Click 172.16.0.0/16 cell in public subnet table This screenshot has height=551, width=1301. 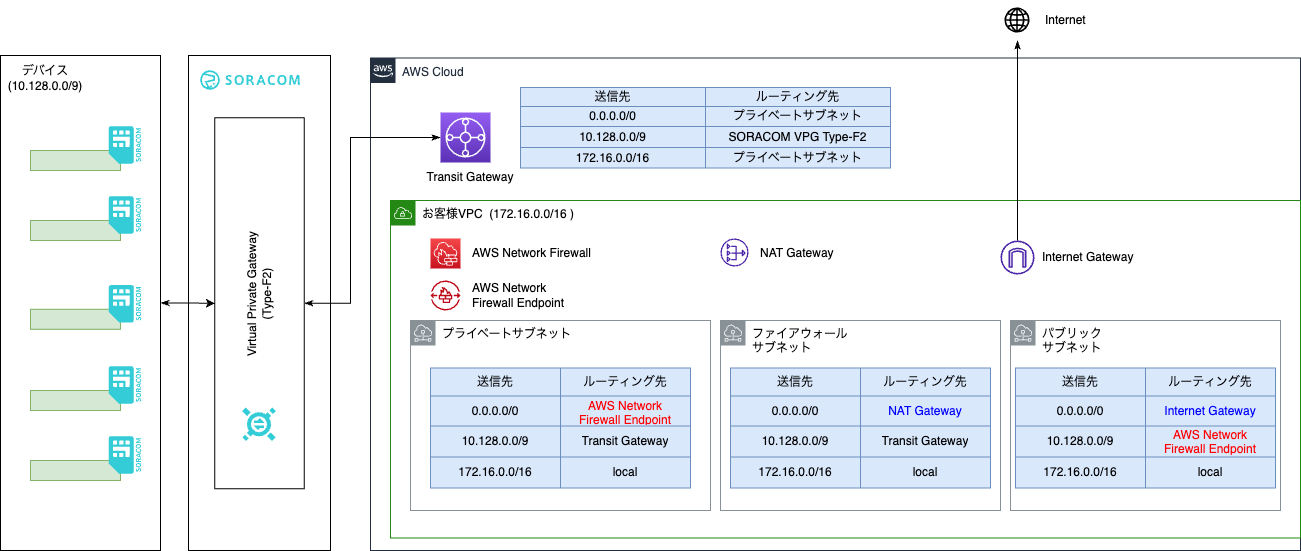[x=1080, y=471]
